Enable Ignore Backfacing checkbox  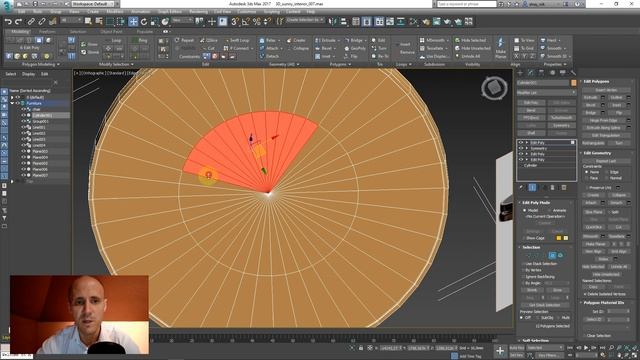(x=523, y=277)
